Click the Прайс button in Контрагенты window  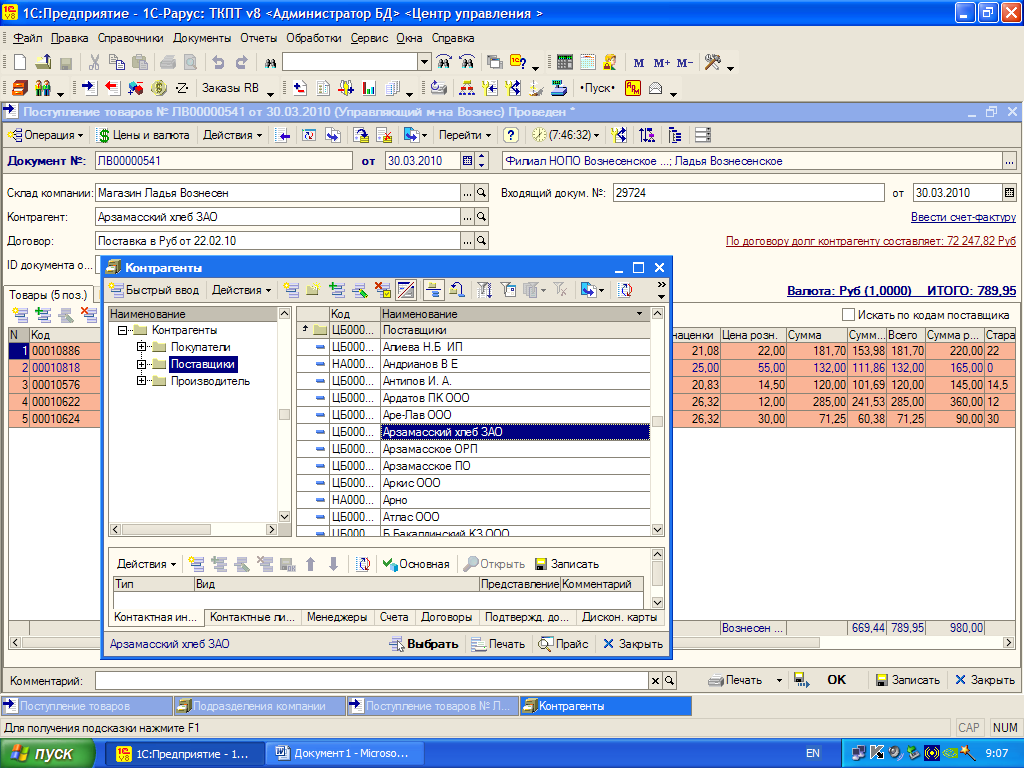564,644
